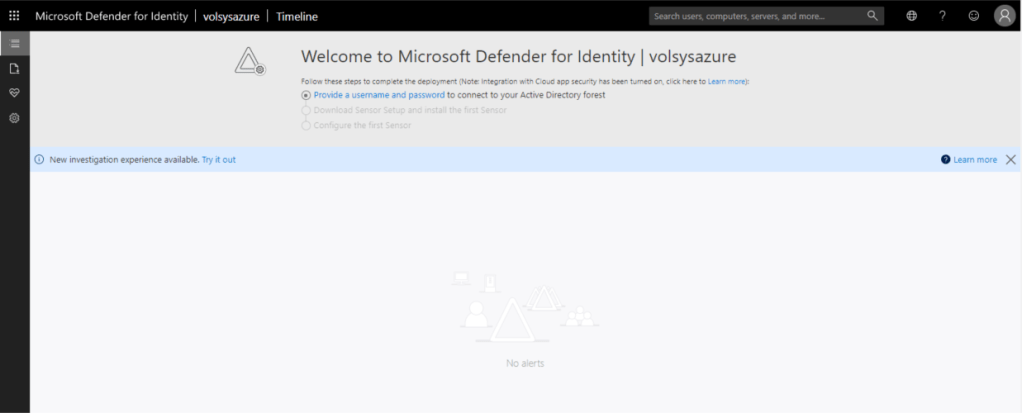Select the first deployment step radio button
The width and height of the screenshot is (1022, 413).
[x=306, y=95]
